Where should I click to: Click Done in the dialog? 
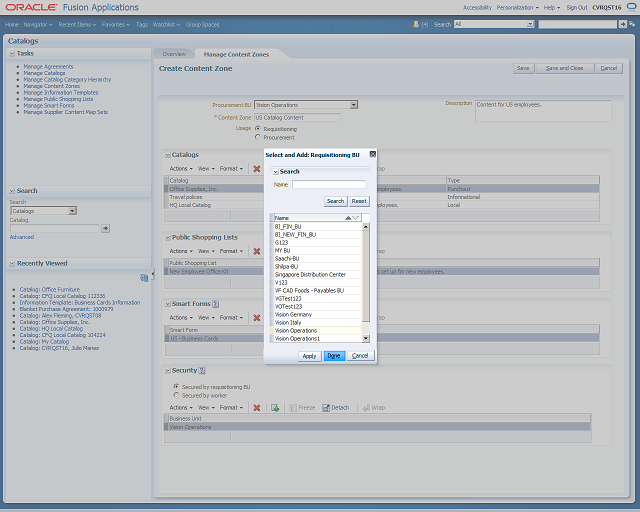[x=334, y=356]
